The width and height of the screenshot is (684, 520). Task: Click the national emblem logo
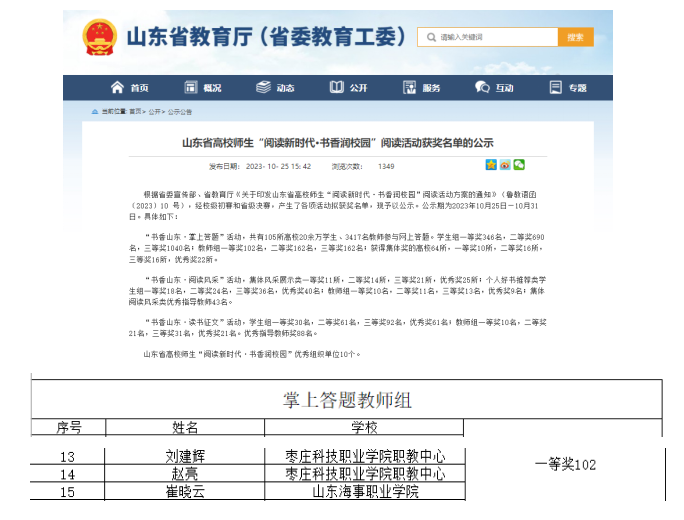click(99, 38)
